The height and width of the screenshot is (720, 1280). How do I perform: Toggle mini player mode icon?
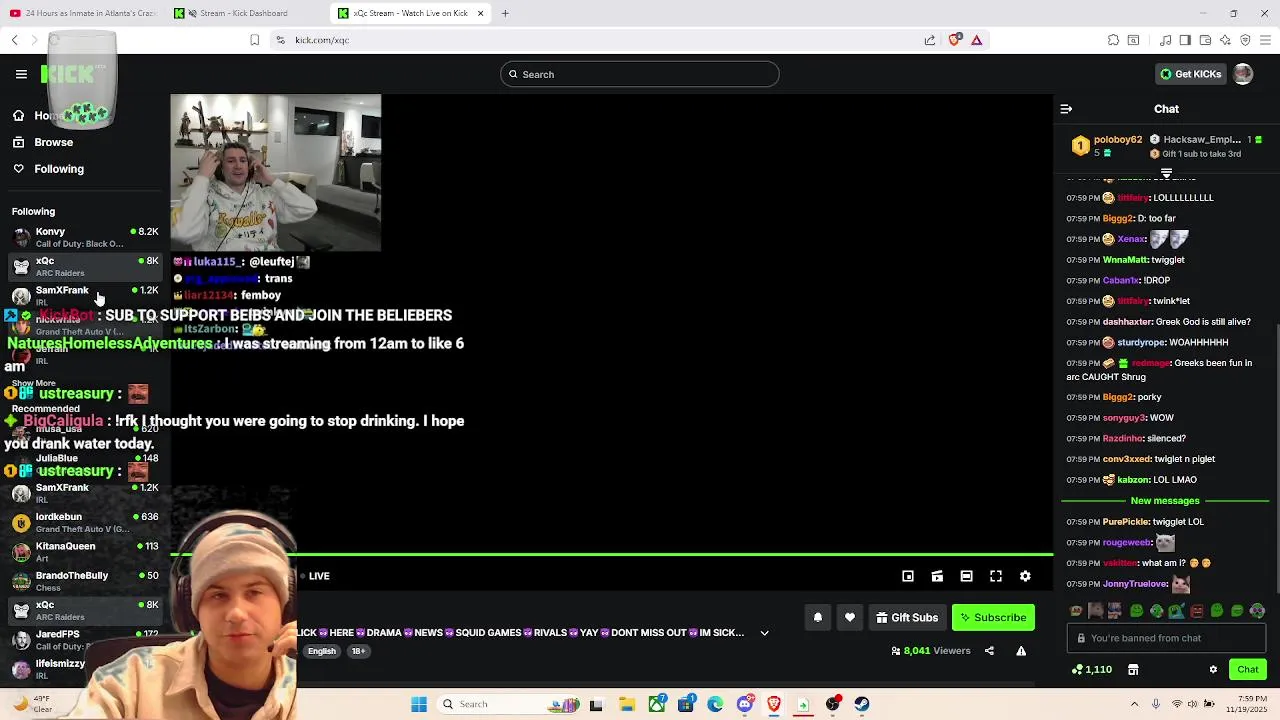click(908, 576)
